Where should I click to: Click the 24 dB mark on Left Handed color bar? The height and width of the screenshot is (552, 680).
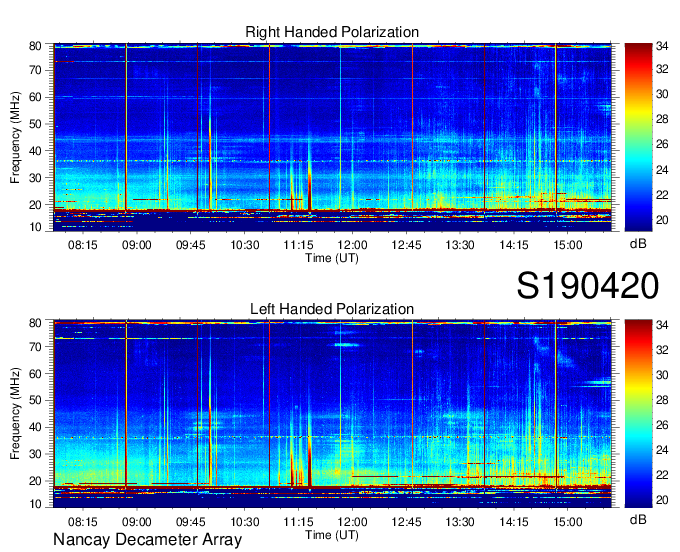click(x=662, y=450)
